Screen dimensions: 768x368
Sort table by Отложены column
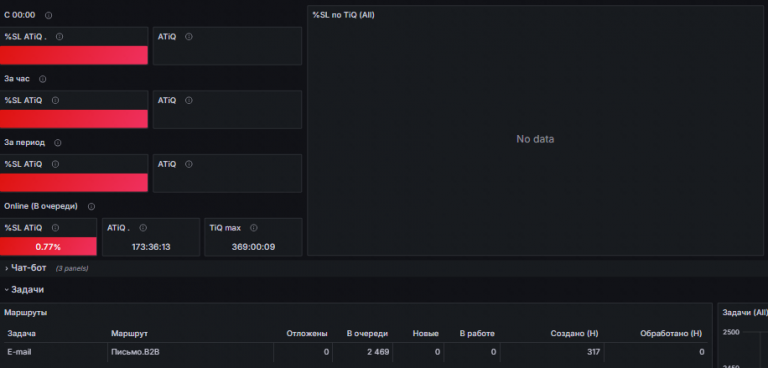click(x=307, y=333)
